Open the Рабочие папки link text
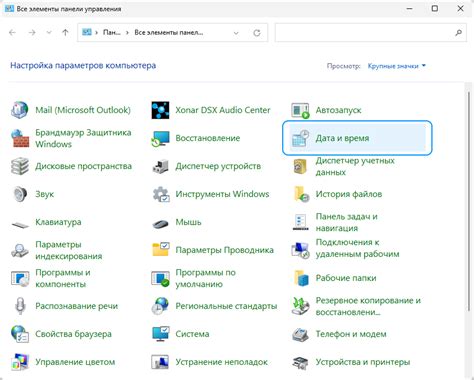Viewport: 474px width, 380px height. 346,278
